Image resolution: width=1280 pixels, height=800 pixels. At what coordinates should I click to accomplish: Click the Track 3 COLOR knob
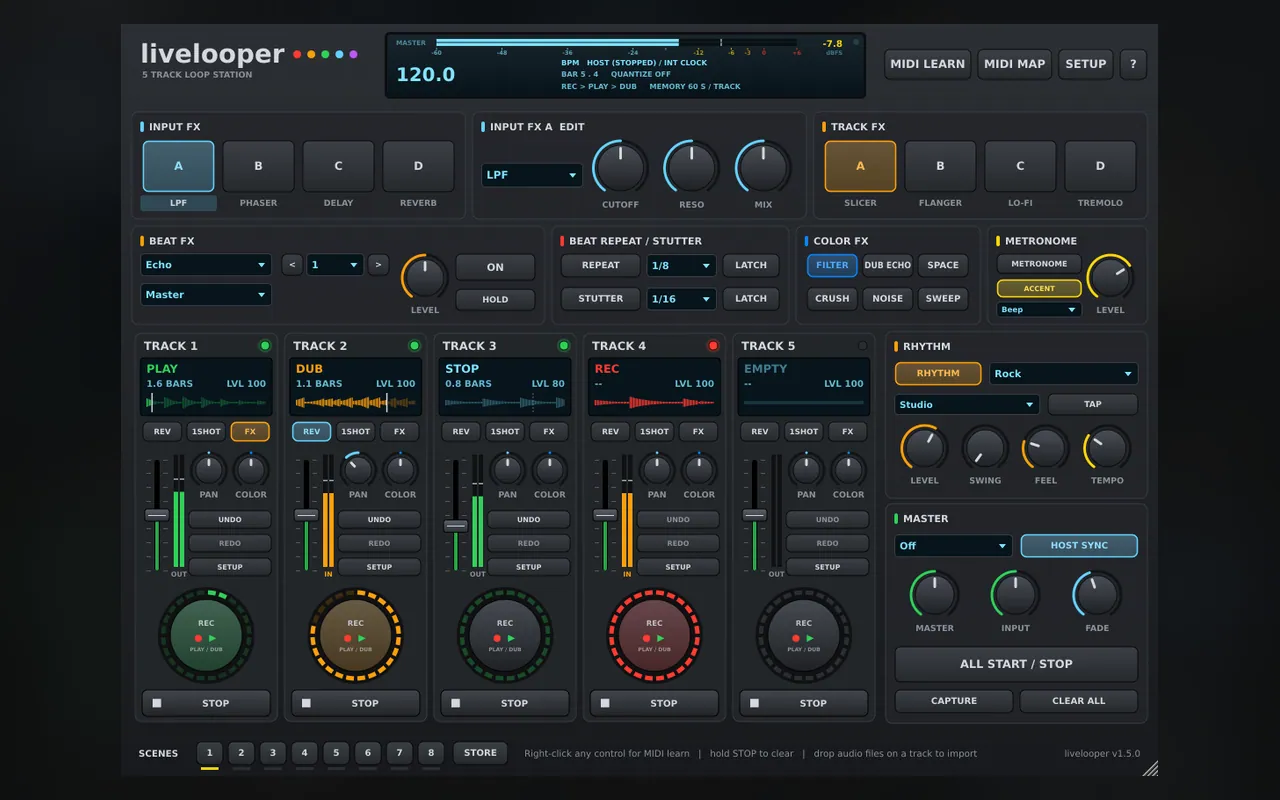pos(550,469)
